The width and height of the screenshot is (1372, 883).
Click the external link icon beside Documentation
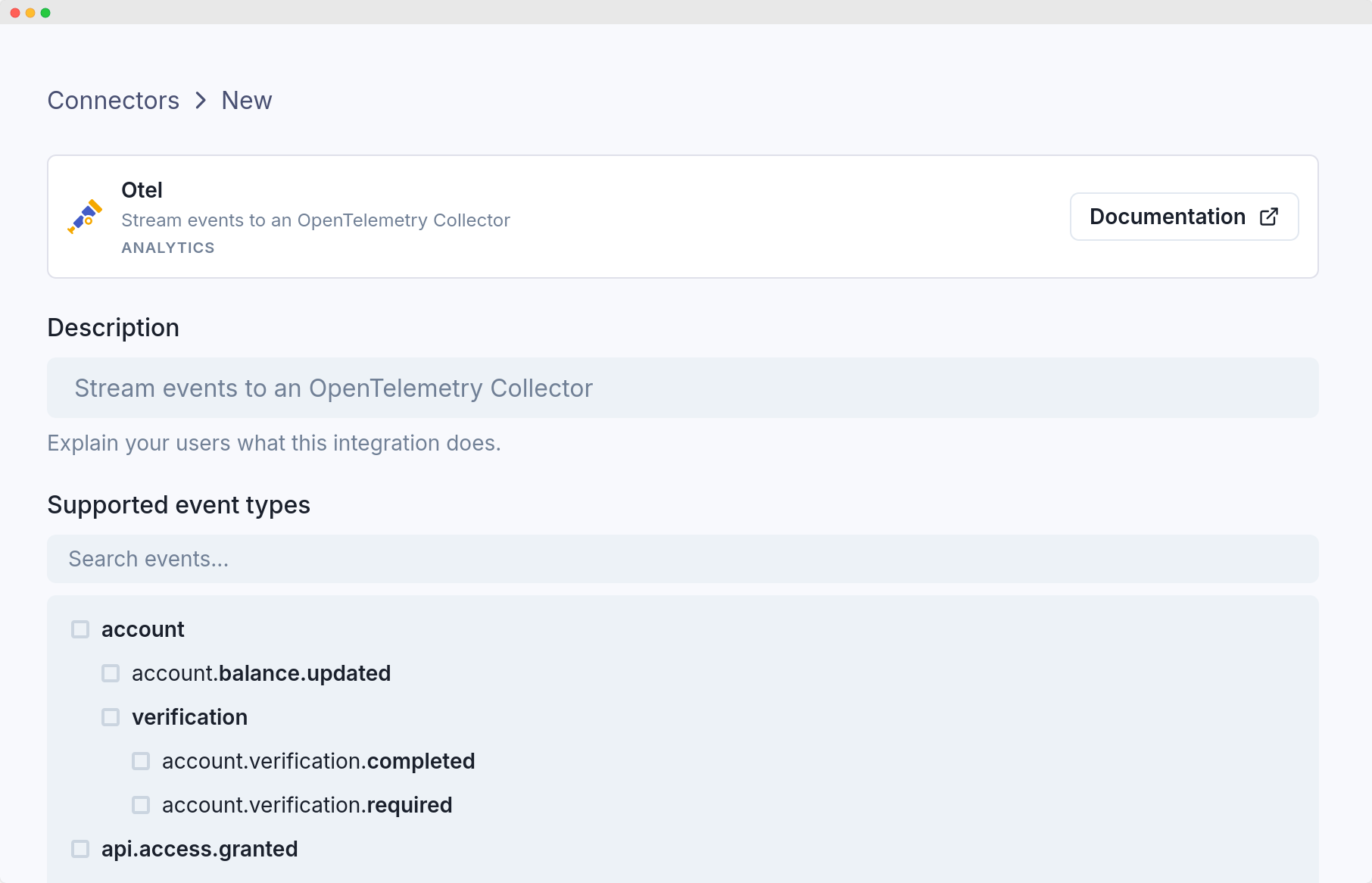point(1269,217)
